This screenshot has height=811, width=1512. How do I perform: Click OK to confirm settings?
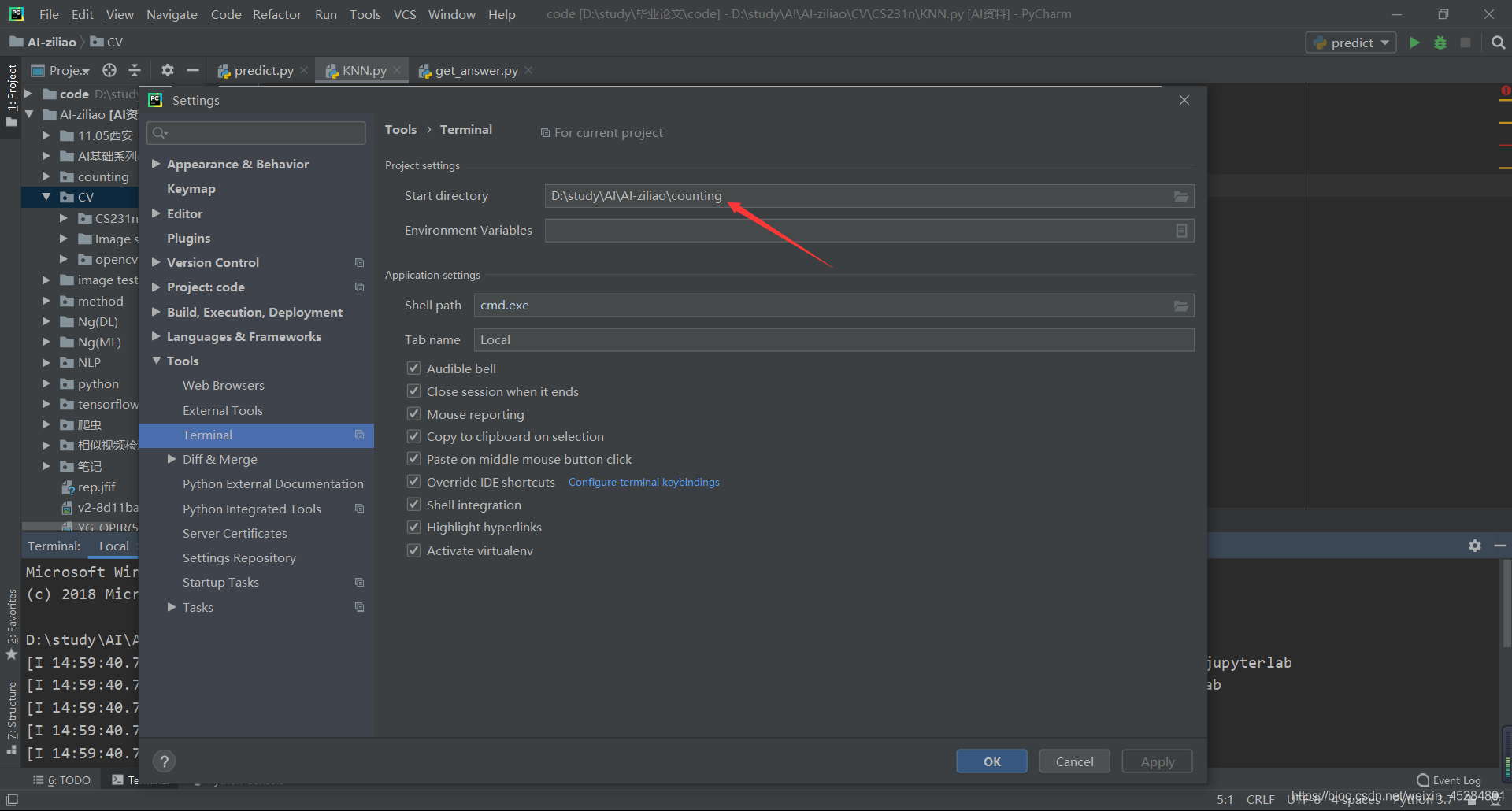point(991,761)
